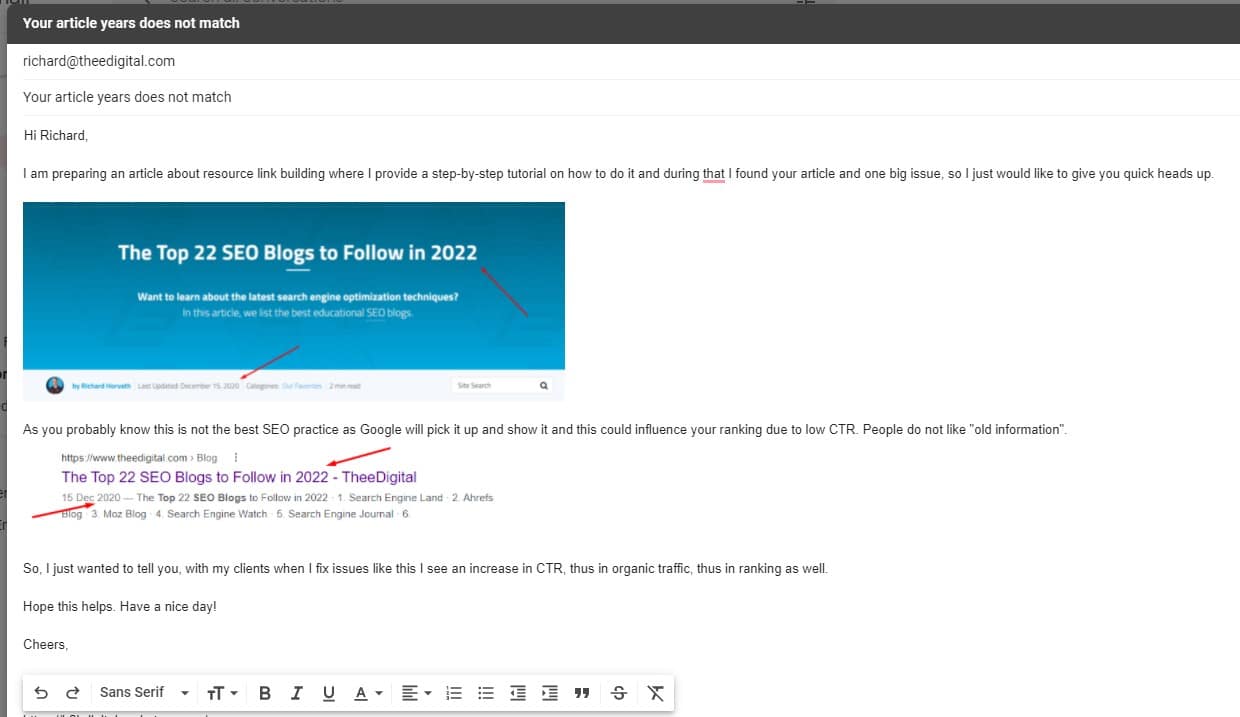Increase the indent
Viewport: 1240px width, 717px height.
[x=550, y=692]
